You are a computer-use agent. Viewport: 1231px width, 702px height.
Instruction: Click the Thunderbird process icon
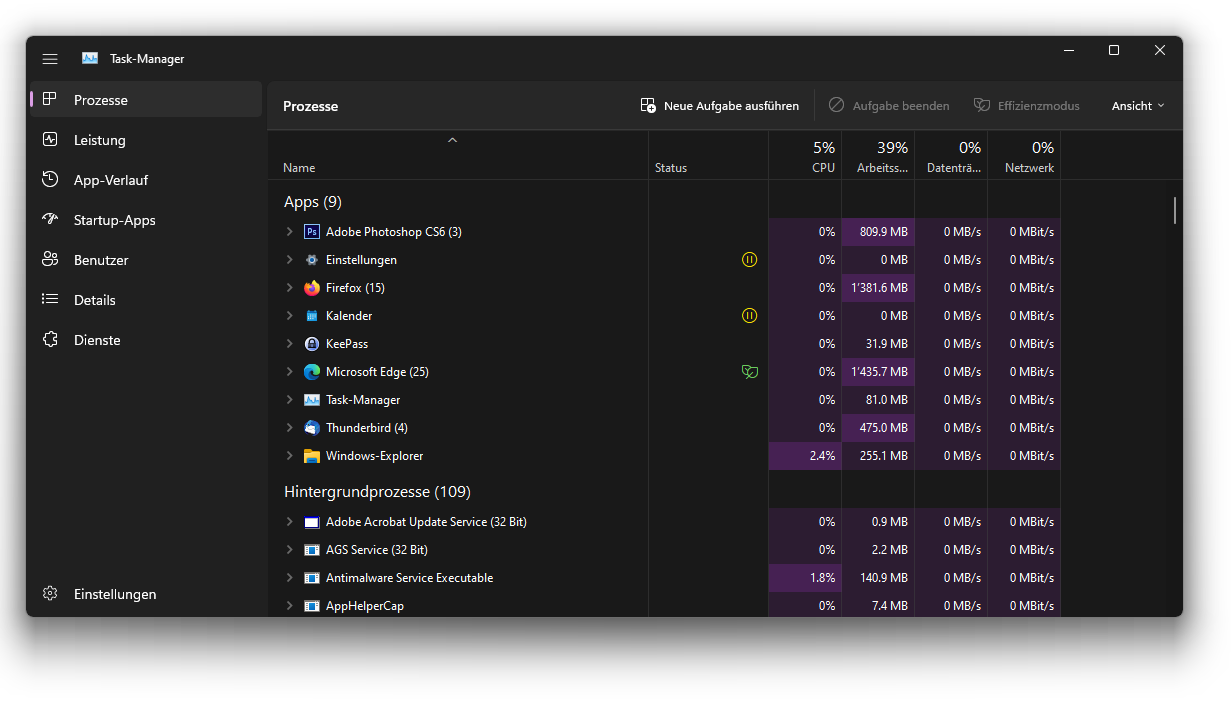pyautogui.click(x=312, y=428)
